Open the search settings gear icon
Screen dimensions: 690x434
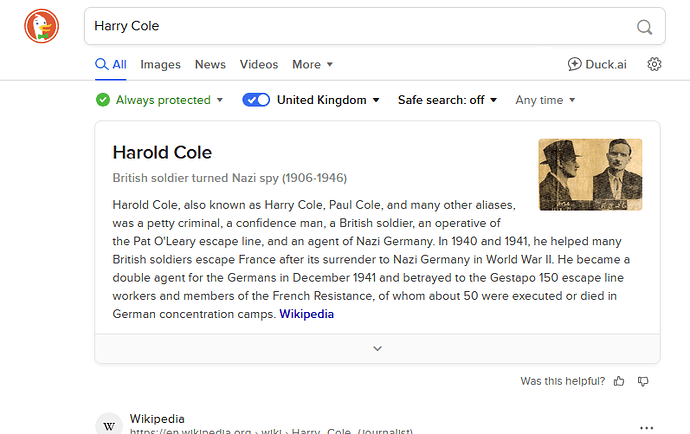pos(654,64)
